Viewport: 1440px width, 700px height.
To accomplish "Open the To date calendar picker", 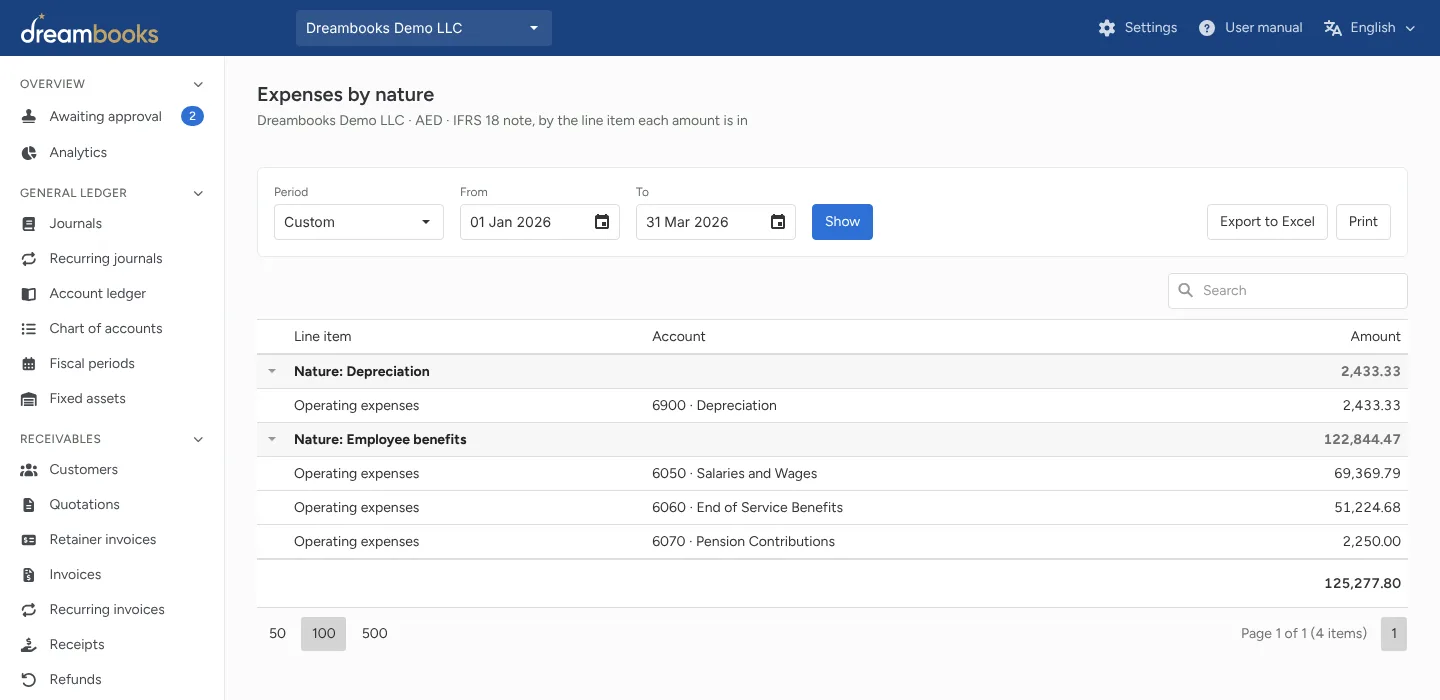I will 778,222.
